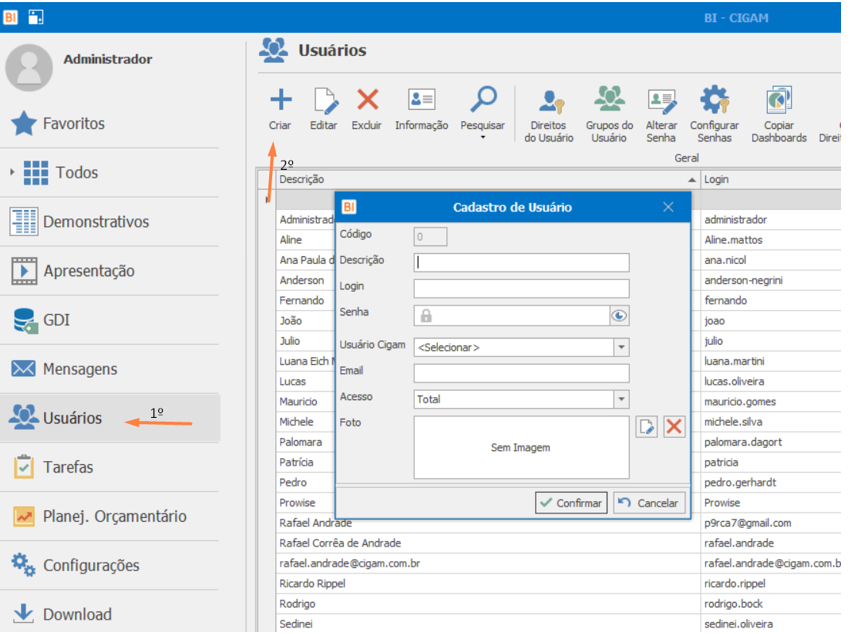Image resolution: width=854 pixels, height=634 pixels.
Task: Open the Usuário Cigam dropdown
Action: click(x=621, y=348)
